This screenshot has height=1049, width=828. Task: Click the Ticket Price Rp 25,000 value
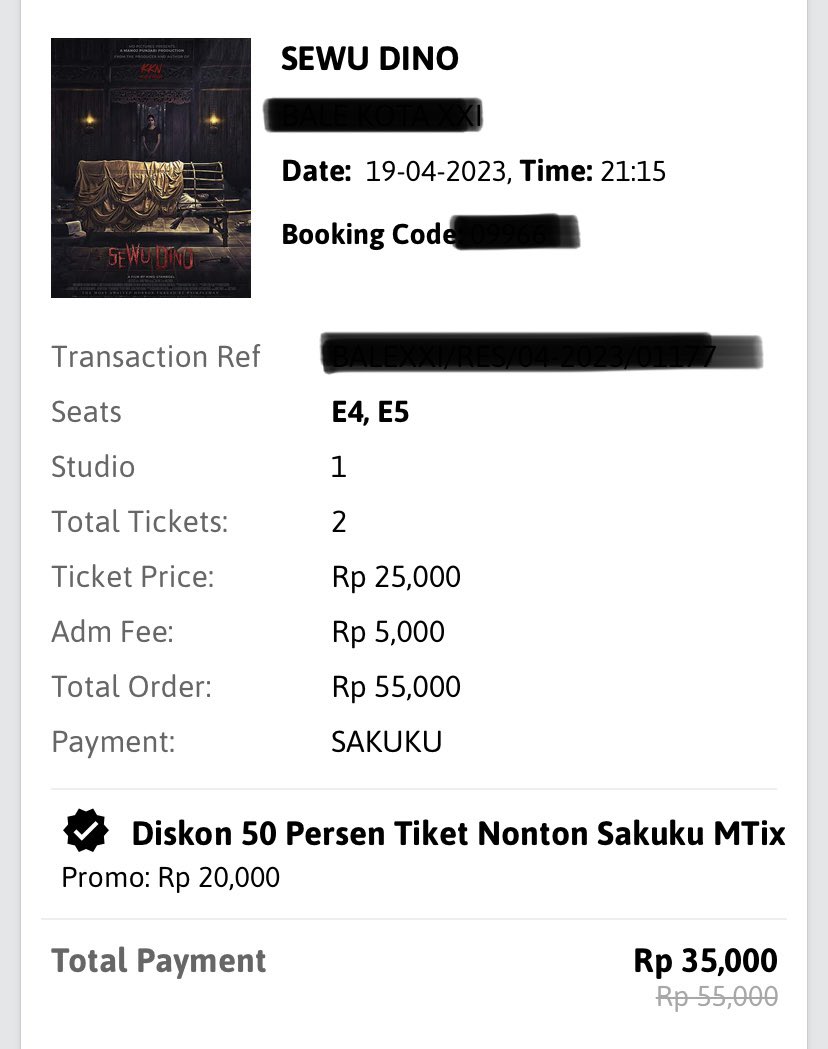(396, 577)
